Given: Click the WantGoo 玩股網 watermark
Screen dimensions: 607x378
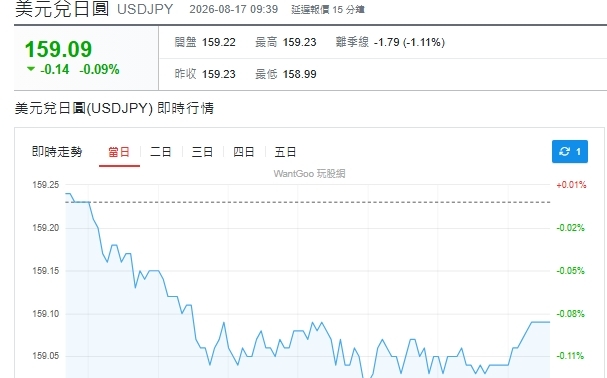Looking at the screenshot, I should pyautogui.click(x=309, y=174).
